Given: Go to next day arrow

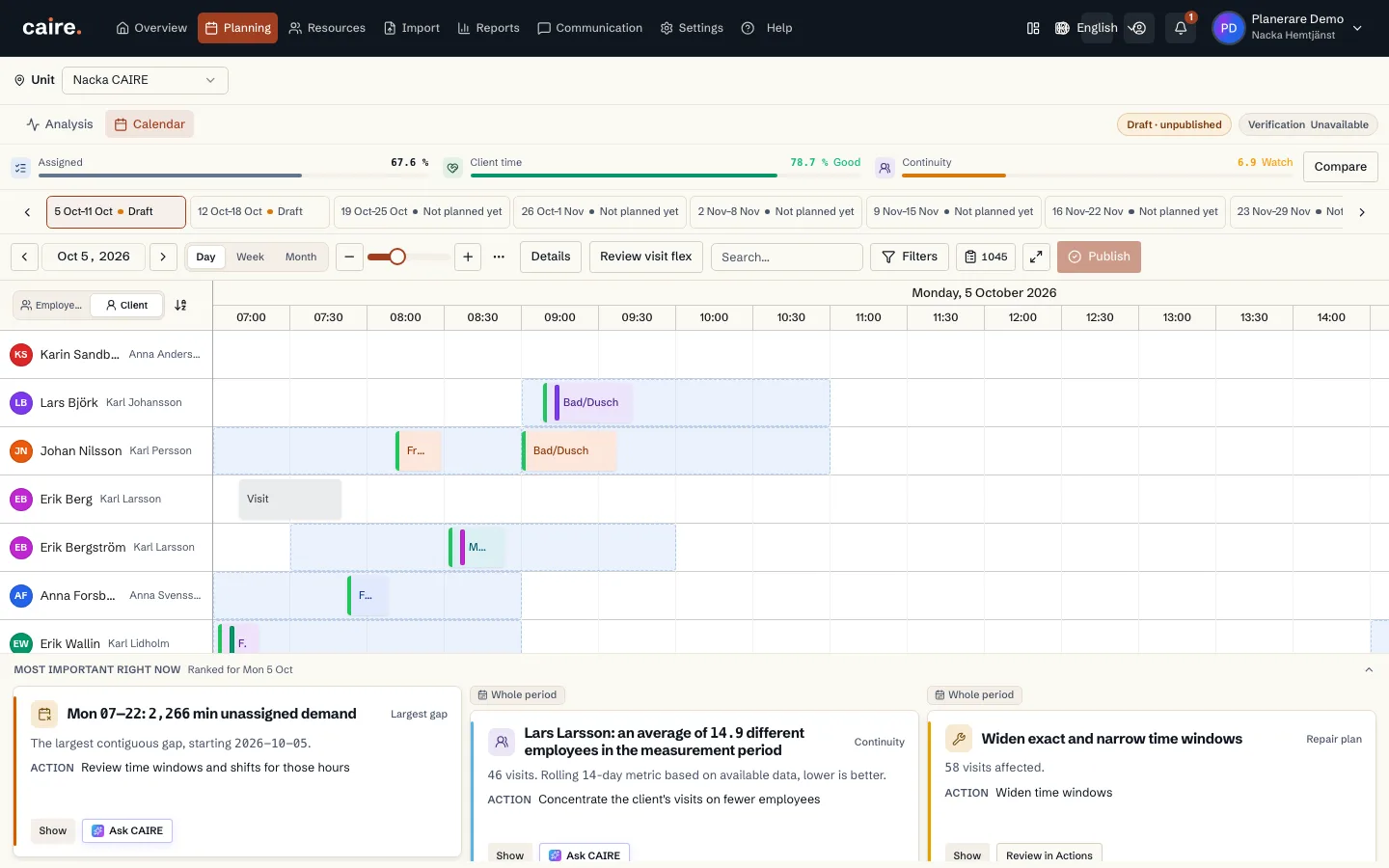Looking at the screenshot, I should coord(163,257).
